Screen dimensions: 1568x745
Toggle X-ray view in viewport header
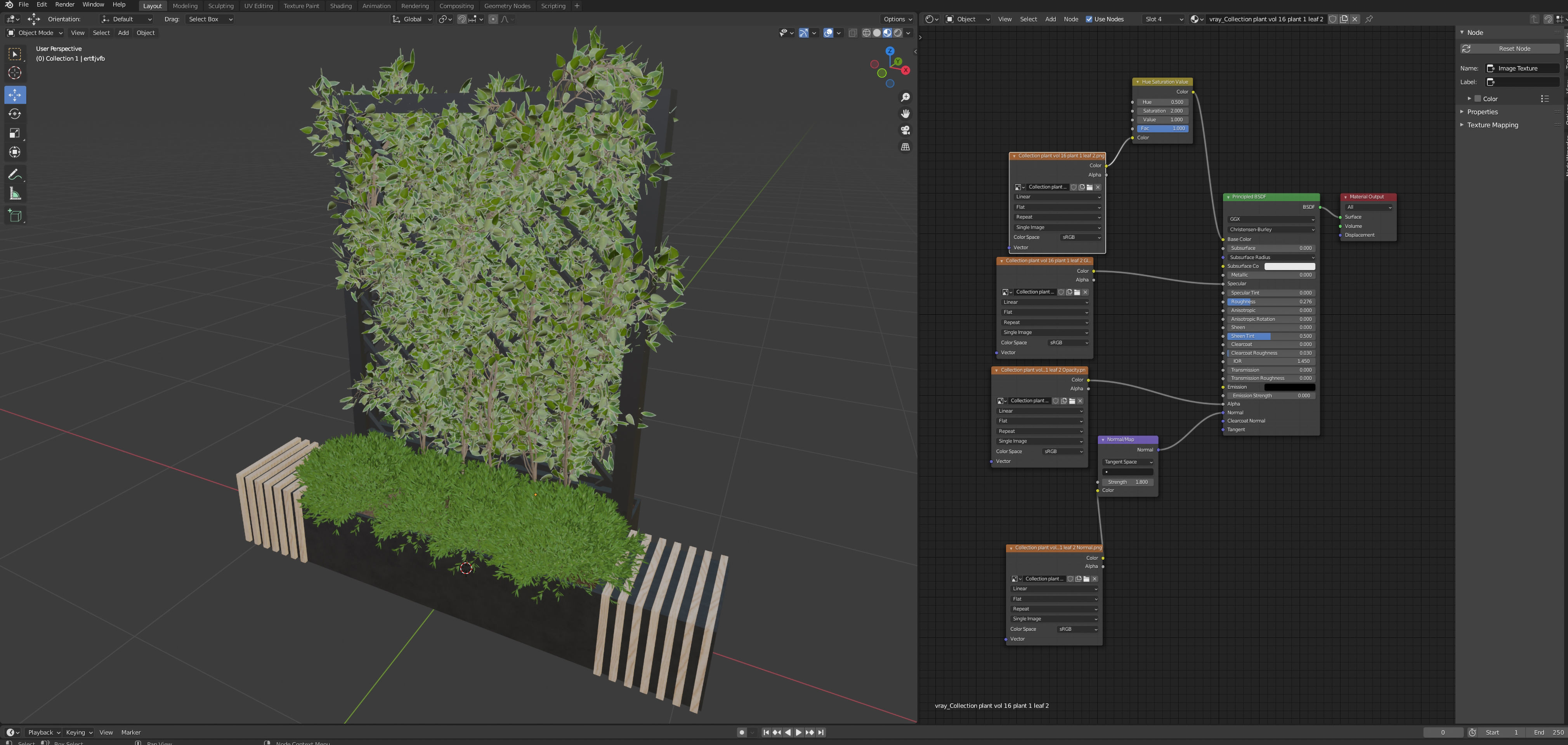point(852,33)
